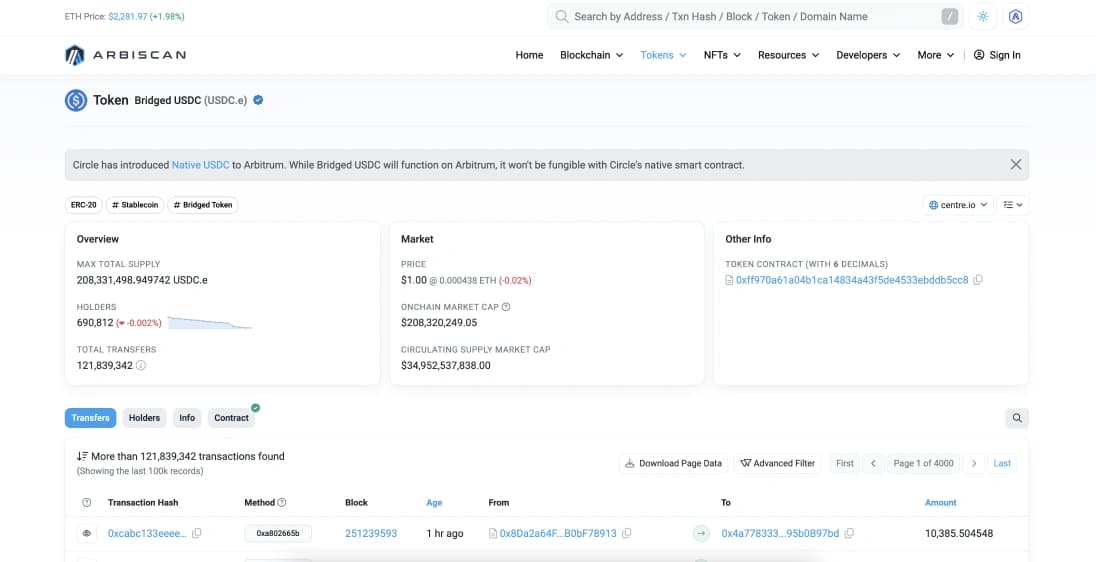Image resolution: width=1096 pixels, height=562 pixels.
Task: Click Download Page Data button
Action: [673, 463]
